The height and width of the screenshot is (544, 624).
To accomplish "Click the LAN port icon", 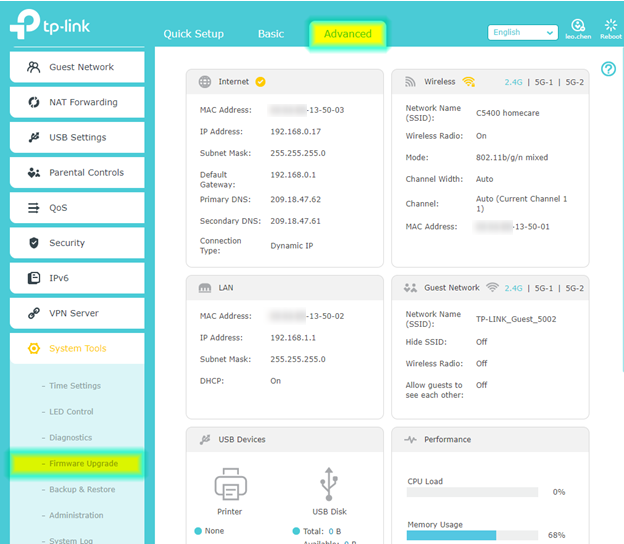I will pos(205,288).
